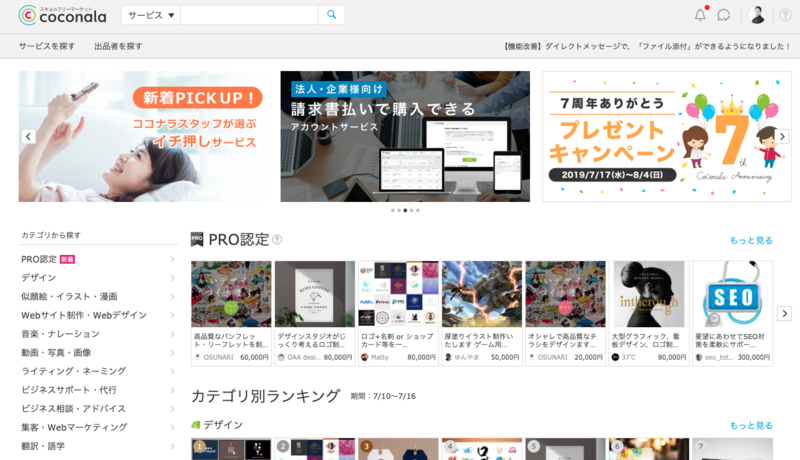
Task: Open 37℃ large graphic design service
Action: (x=649, y=313)
